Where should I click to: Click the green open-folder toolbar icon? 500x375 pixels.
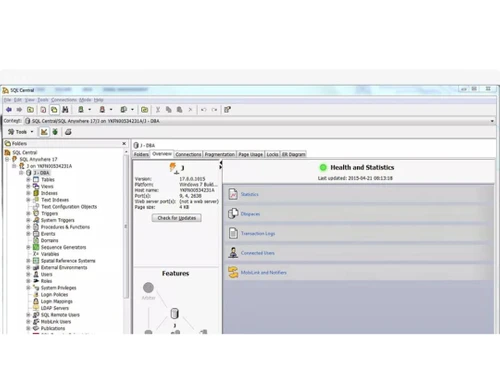(x=144, y=109)
